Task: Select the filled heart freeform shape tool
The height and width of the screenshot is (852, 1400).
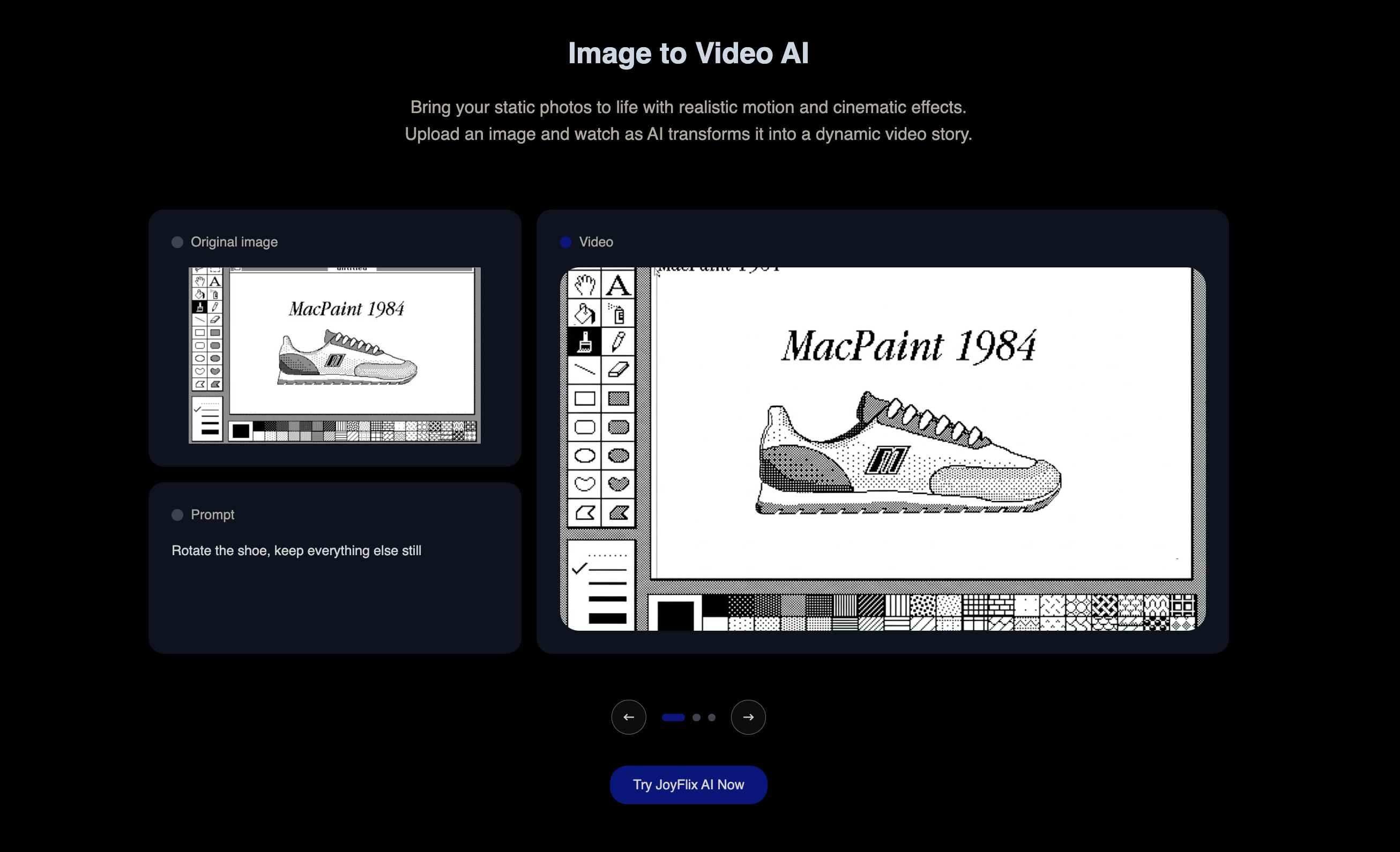Action: click(618, 483)
